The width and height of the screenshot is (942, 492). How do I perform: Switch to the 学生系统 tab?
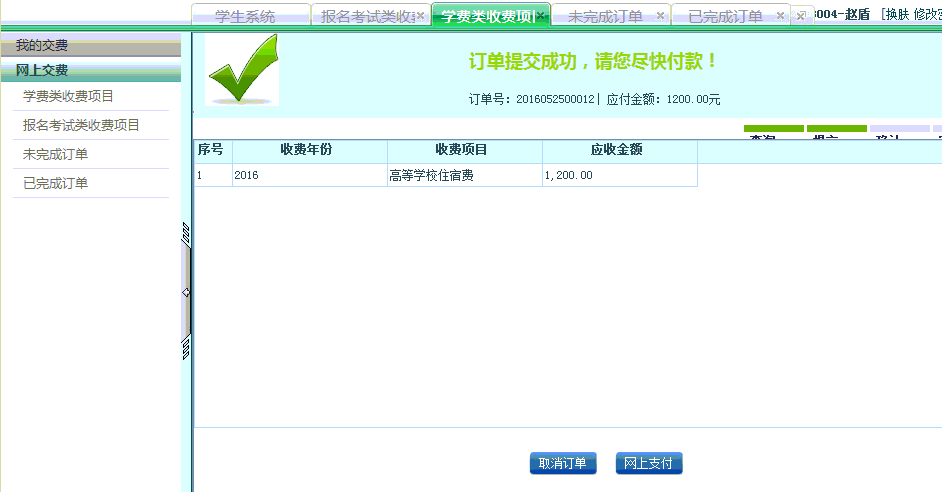pyautogui.click(x=245, y=17)
